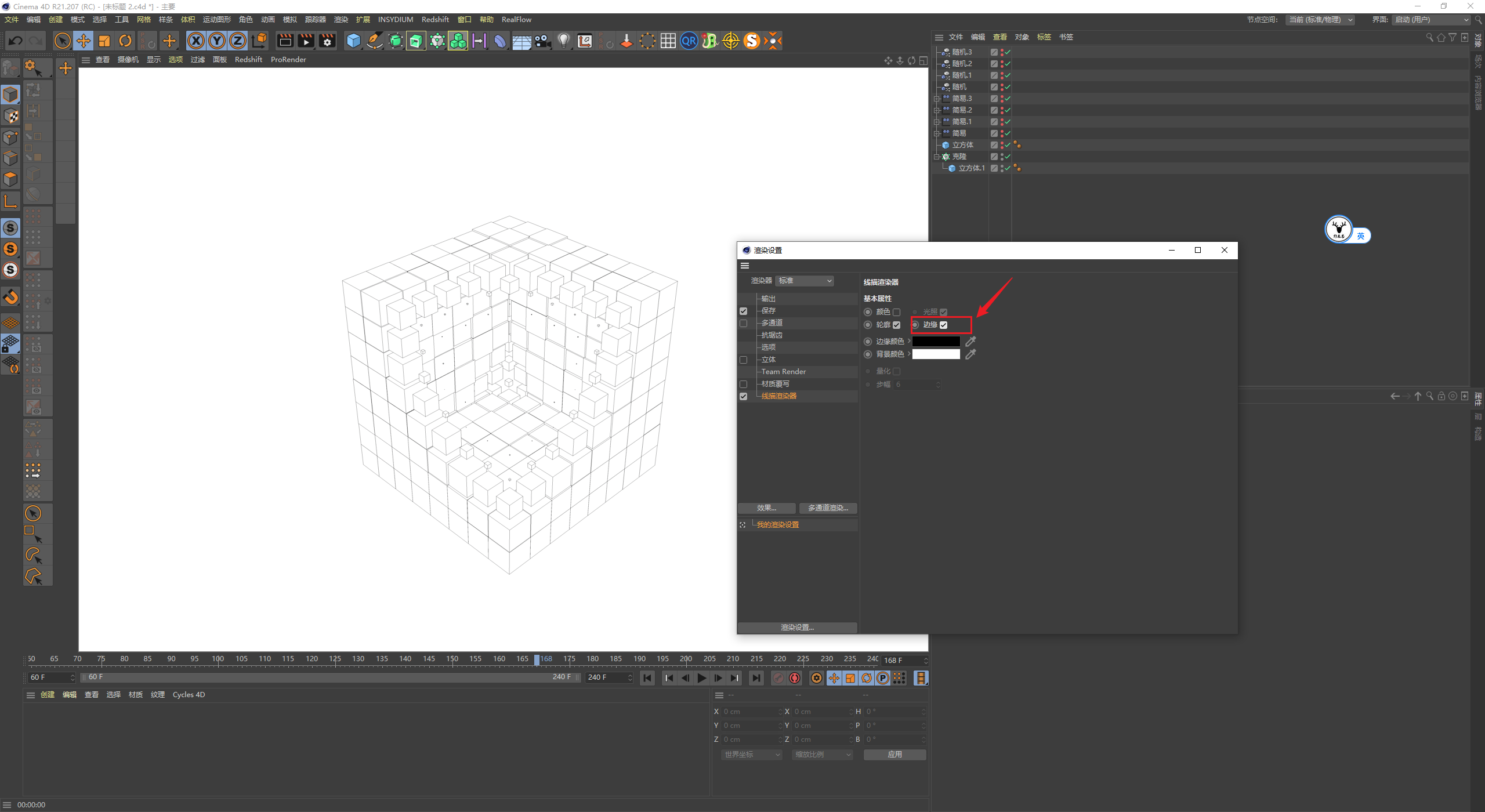Click the Edit Render Settings clapperboard icon
The image size is (1485, 812).
(327, 41)
